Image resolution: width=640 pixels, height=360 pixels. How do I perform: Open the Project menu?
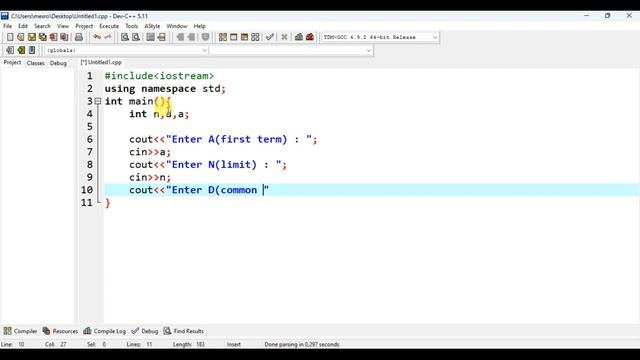(84, 26)
